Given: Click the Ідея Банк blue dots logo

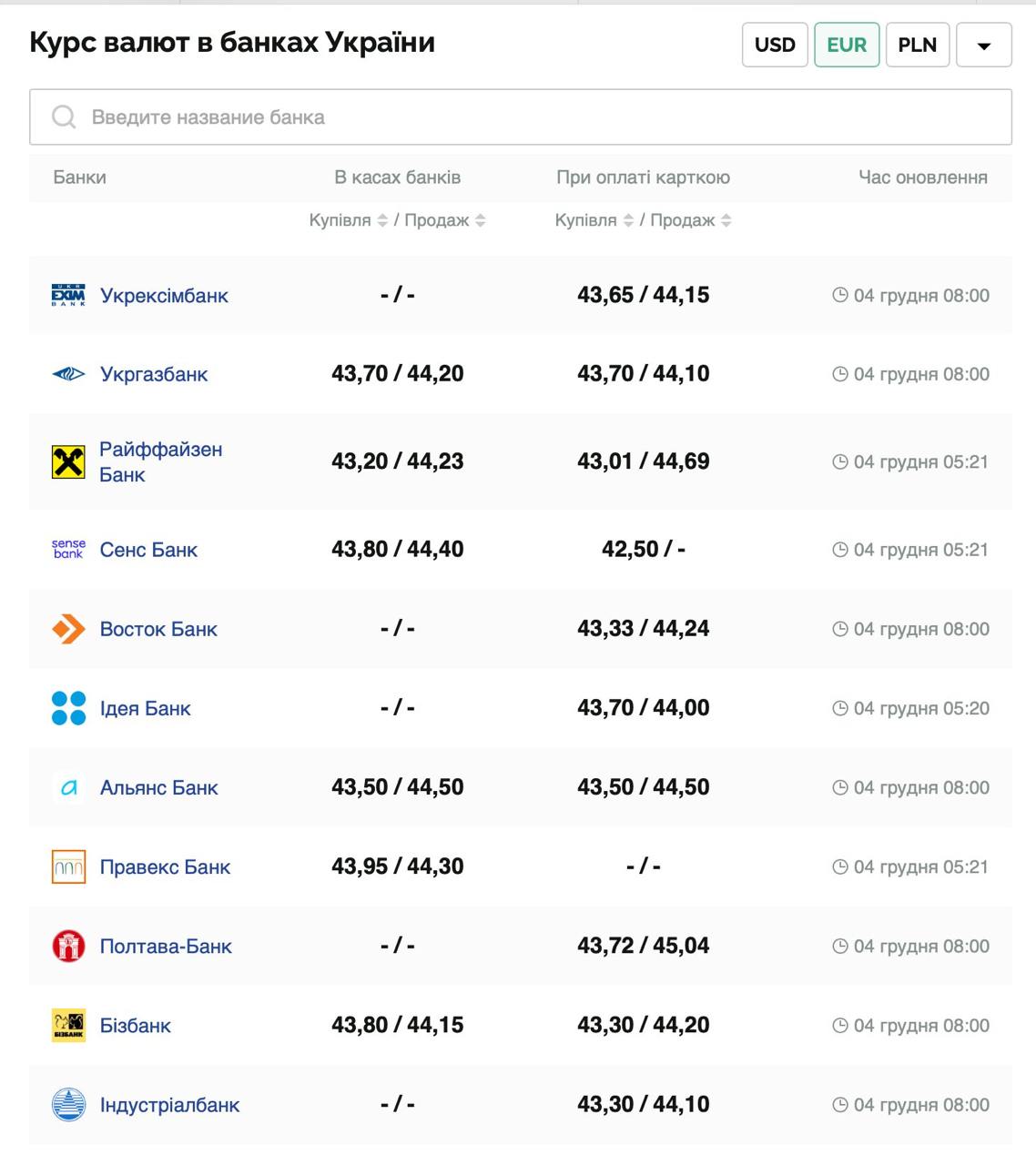Looking at the screenshot, I should tap(68, 708).
